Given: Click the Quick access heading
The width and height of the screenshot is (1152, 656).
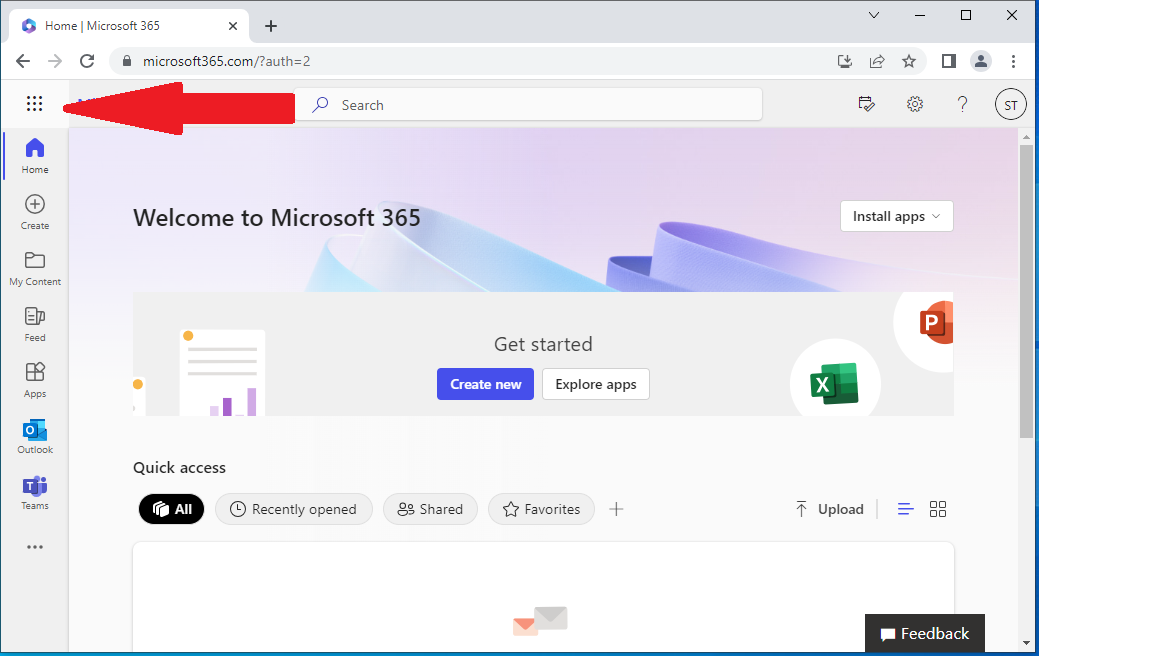Looking at the screenshot, I should [179, 467].
